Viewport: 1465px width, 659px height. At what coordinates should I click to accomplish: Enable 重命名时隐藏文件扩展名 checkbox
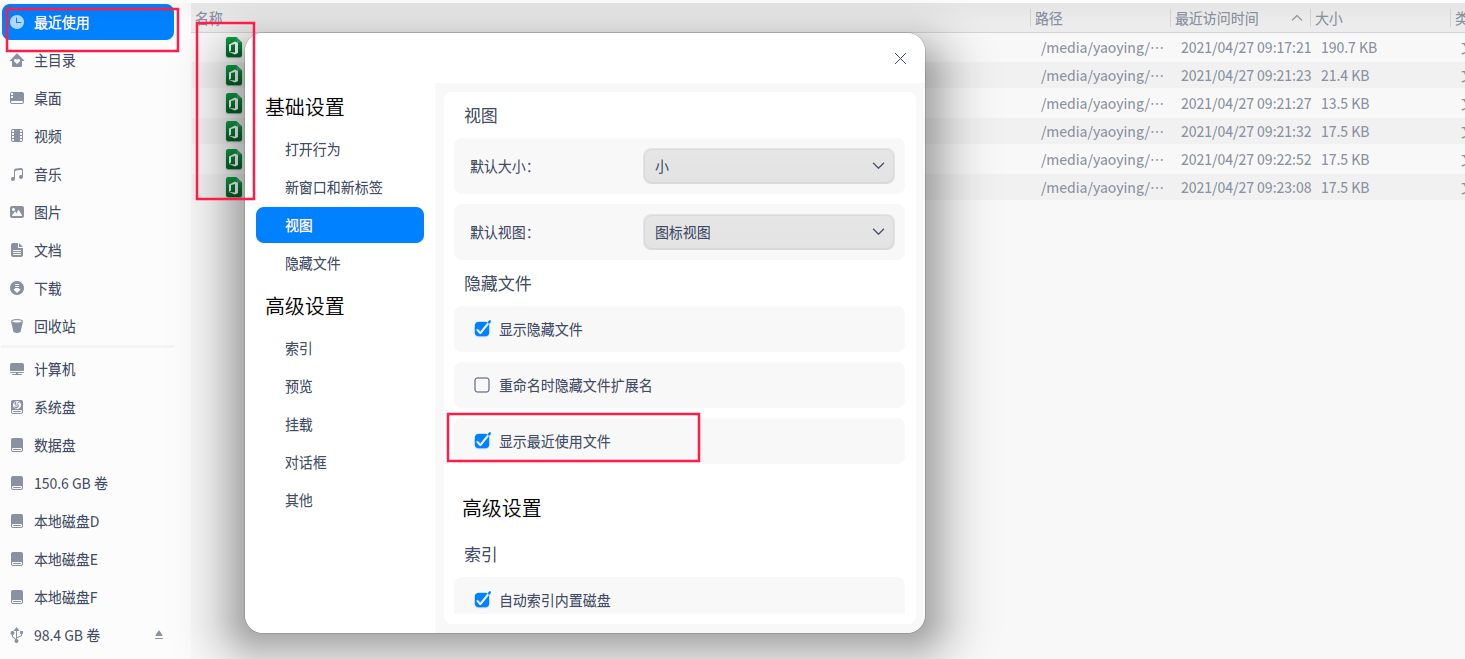482,385
